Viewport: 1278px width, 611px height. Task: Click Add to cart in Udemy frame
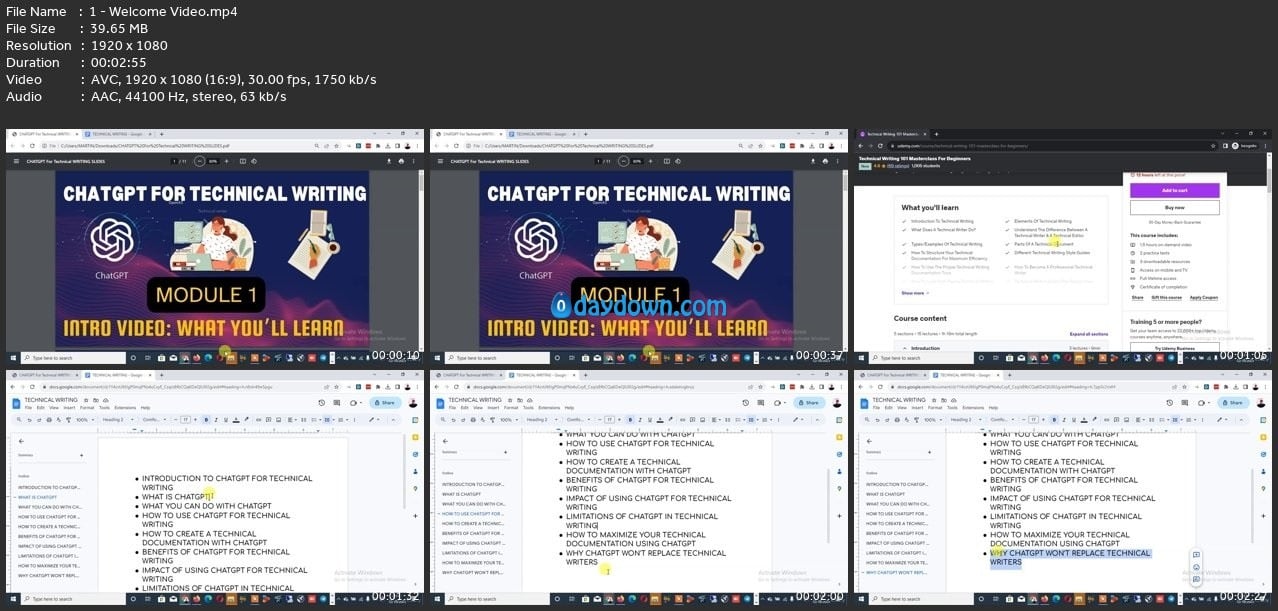coord(1175,190)
